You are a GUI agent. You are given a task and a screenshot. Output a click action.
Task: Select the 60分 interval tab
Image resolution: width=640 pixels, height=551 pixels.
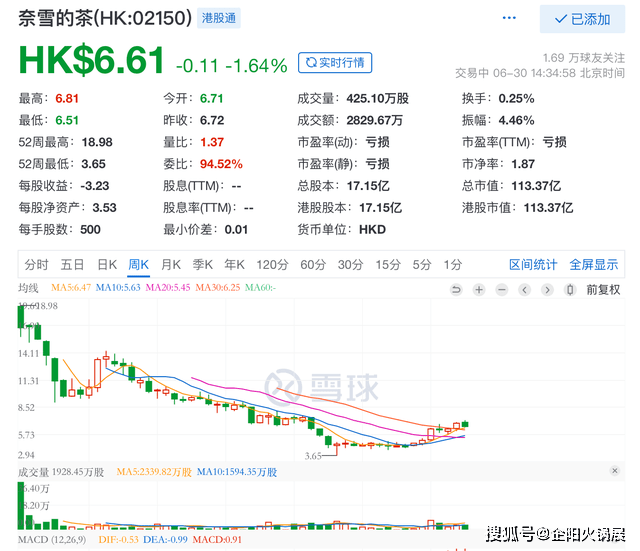(x=313, y=264)
